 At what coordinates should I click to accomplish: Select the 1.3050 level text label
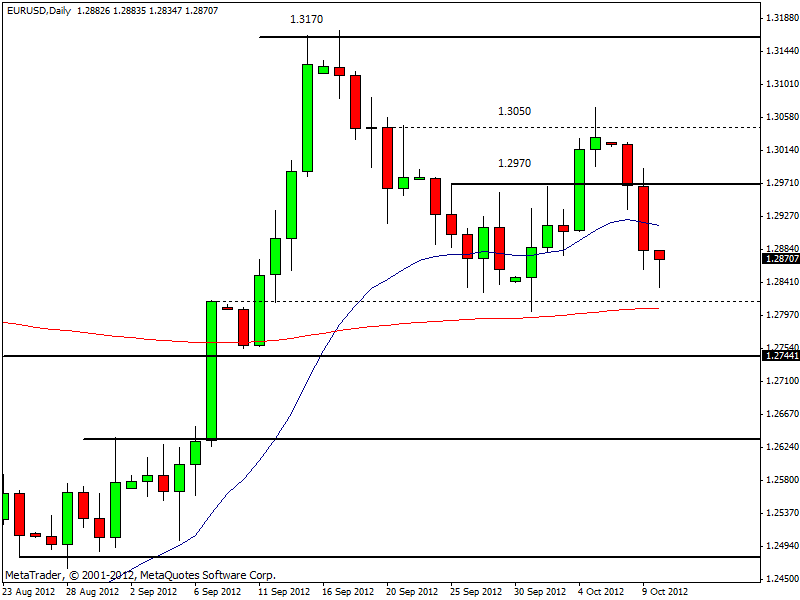(x=514, y=112)
